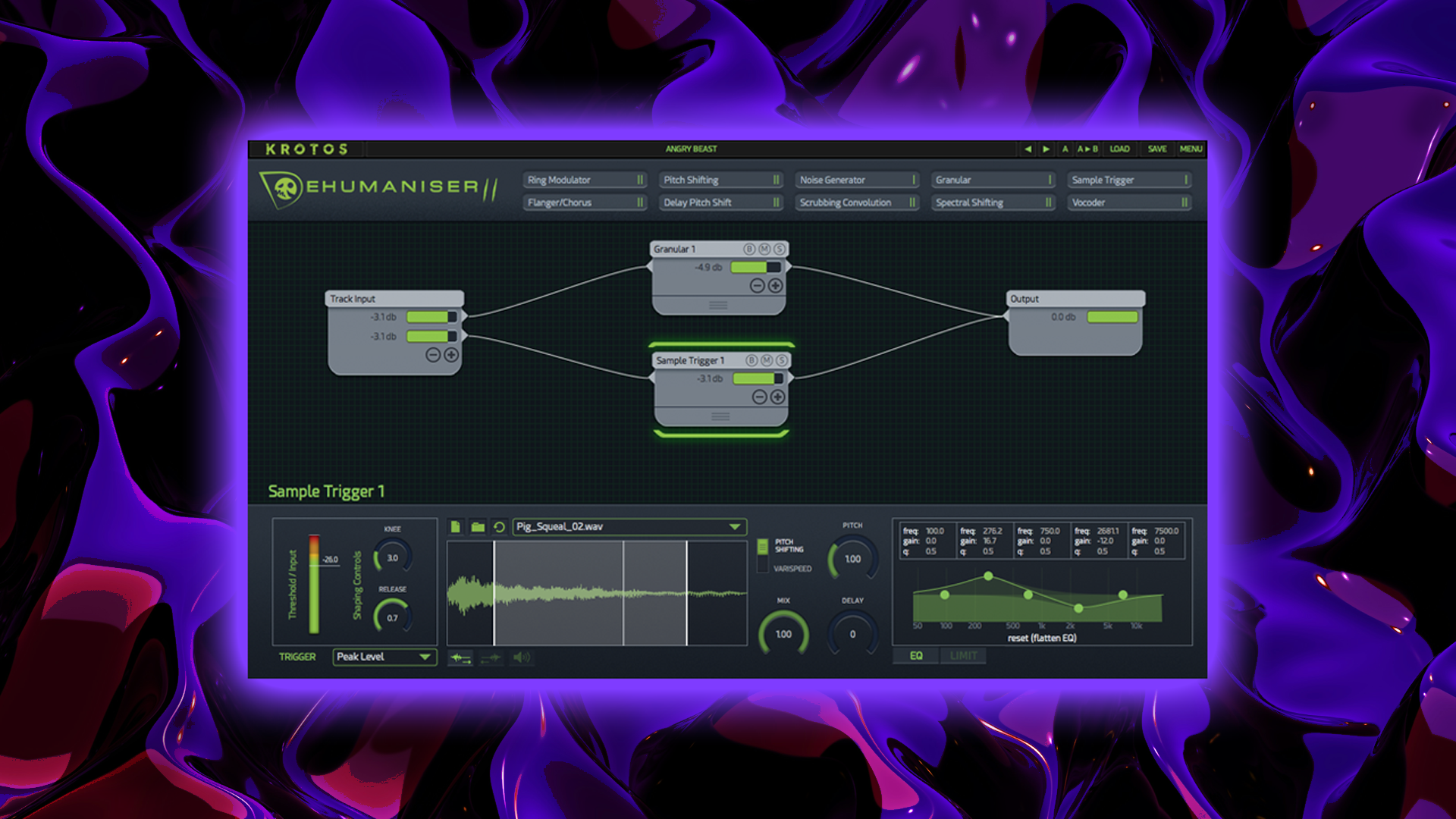Adjust the Sample Trigger 1 level slider
Viewport: 1456px width, 819px height.
pyautogui.click(x=758, y=378)
